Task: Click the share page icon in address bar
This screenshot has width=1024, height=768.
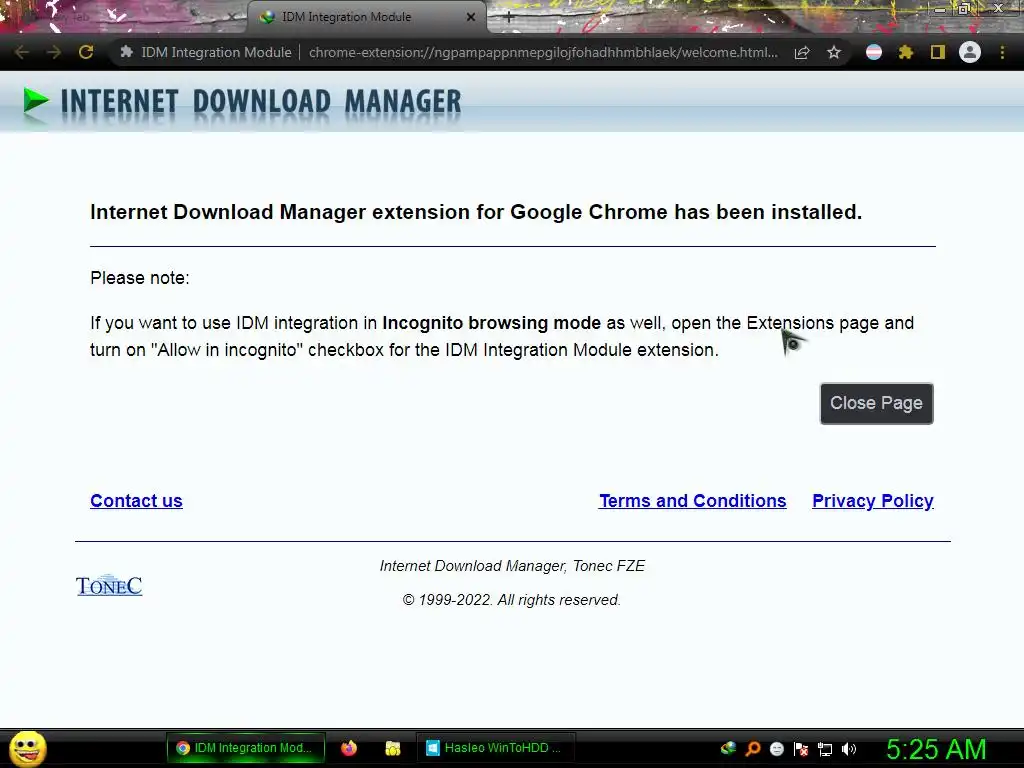Action: (x=802, y=53)
